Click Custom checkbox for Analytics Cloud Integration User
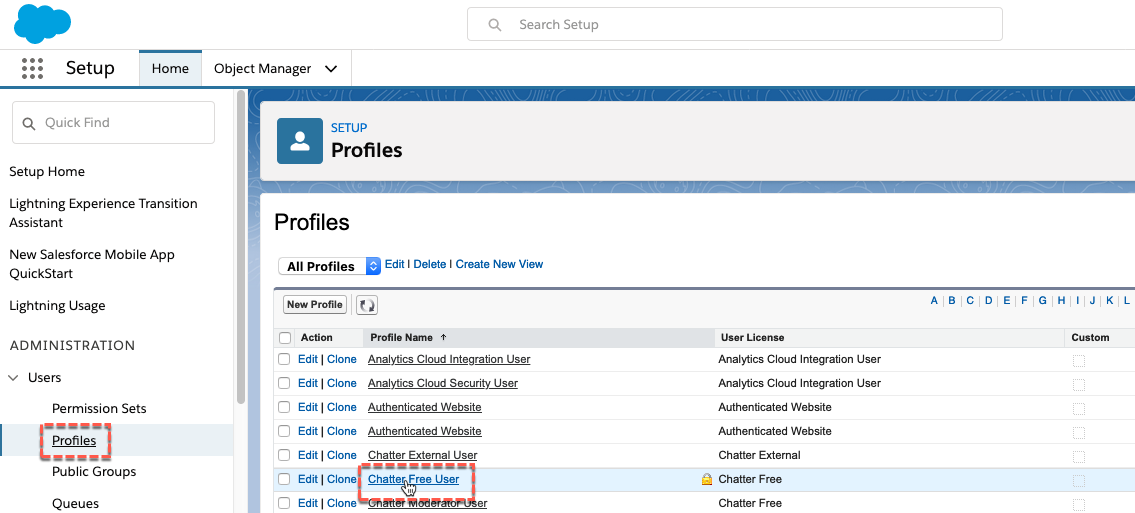 1079,361
